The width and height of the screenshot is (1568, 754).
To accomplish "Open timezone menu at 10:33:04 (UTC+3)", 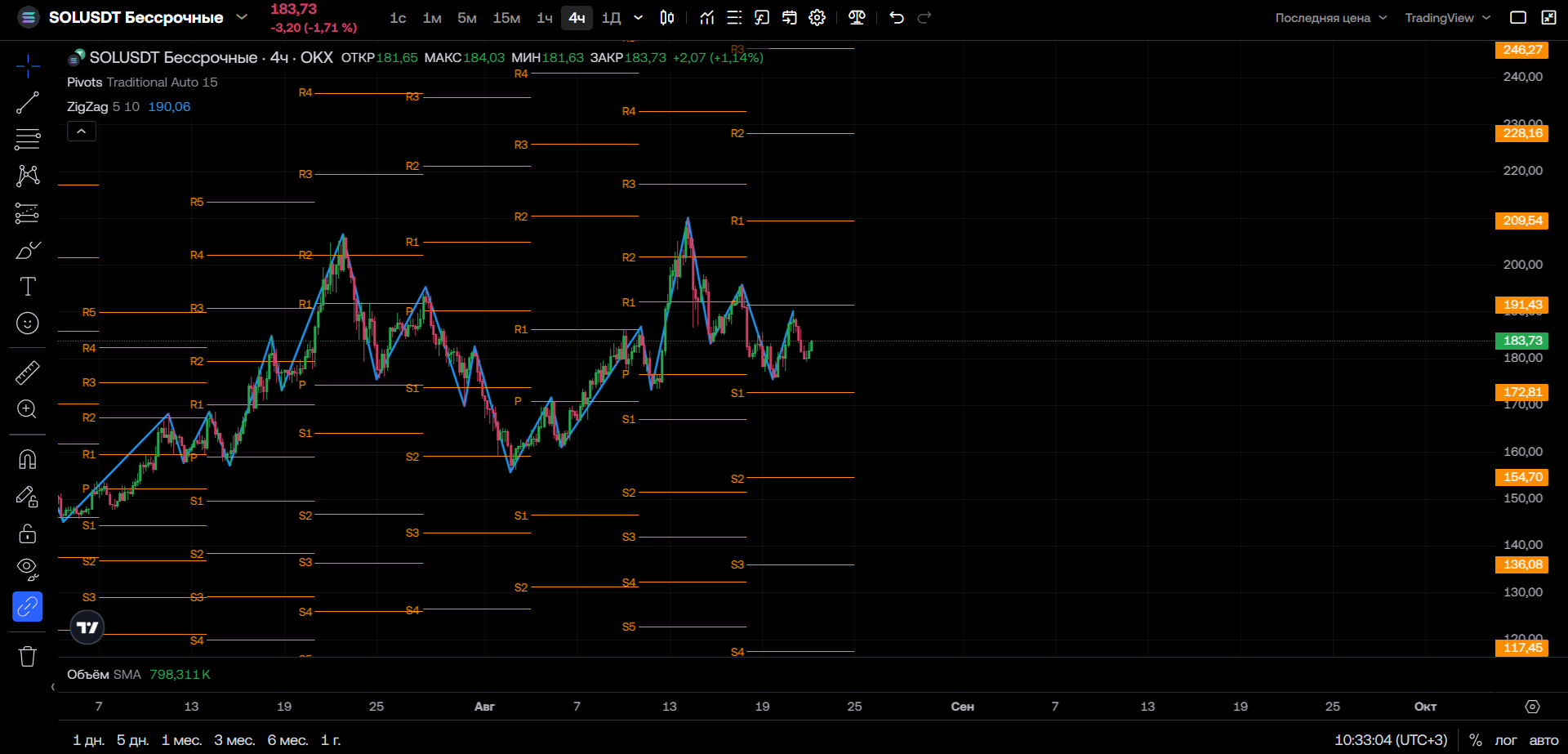I will pos(1391,740).
